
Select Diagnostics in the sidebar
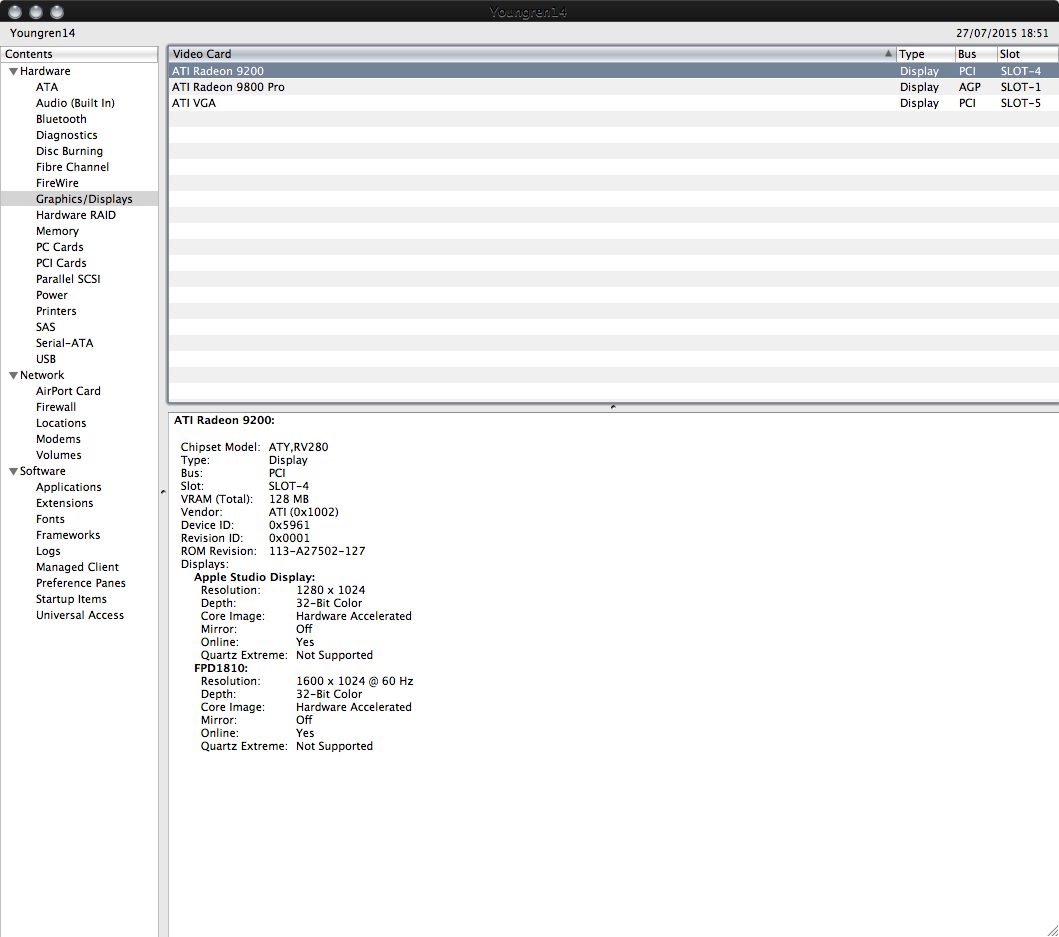click(66, 135)
